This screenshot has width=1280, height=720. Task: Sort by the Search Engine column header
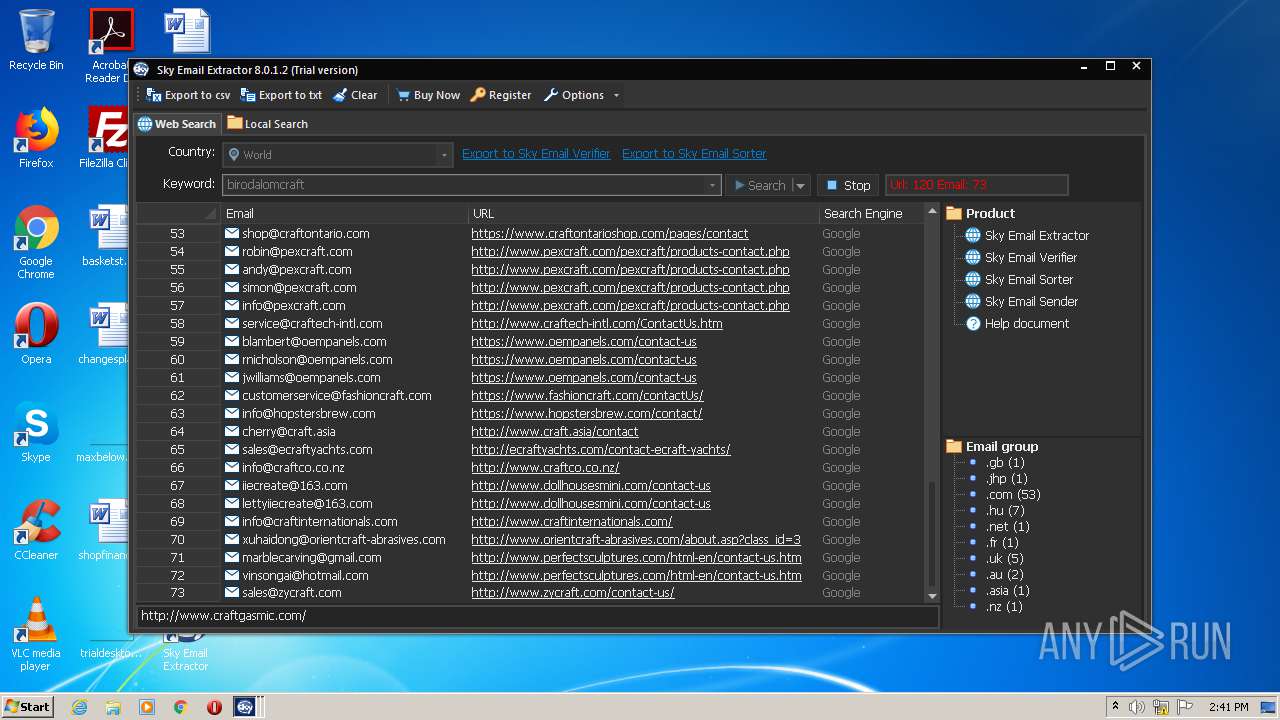[870, 213]
